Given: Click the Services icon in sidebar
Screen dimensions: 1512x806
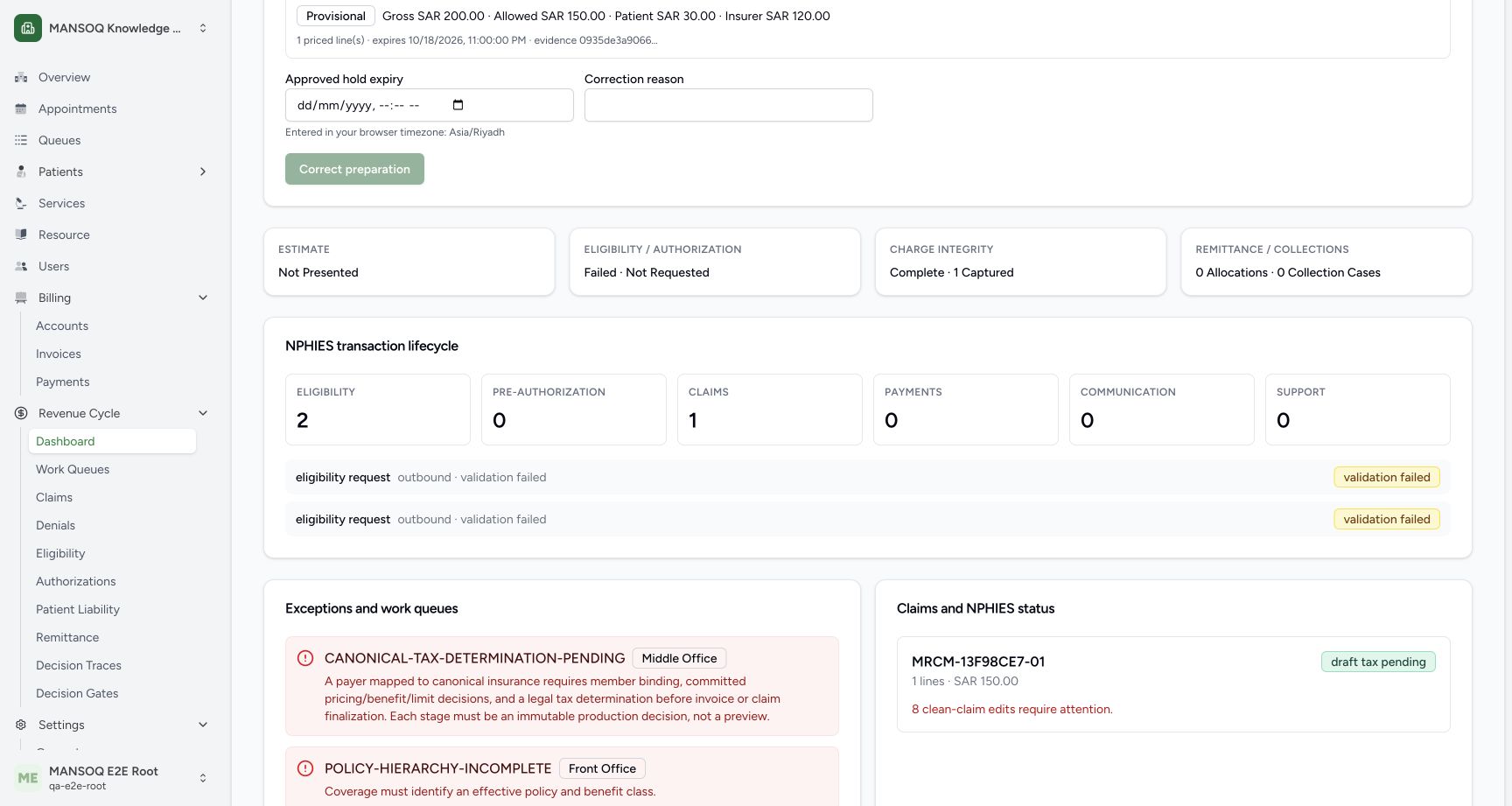Looking at the screenshot, I should click(21, 203).
